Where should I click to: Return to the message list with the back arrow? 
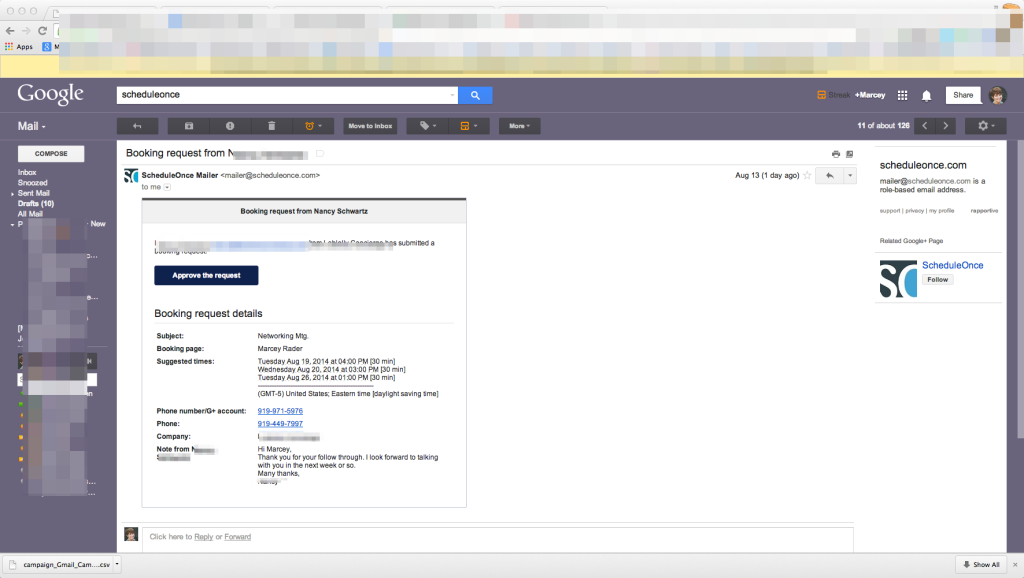point(137,126)
